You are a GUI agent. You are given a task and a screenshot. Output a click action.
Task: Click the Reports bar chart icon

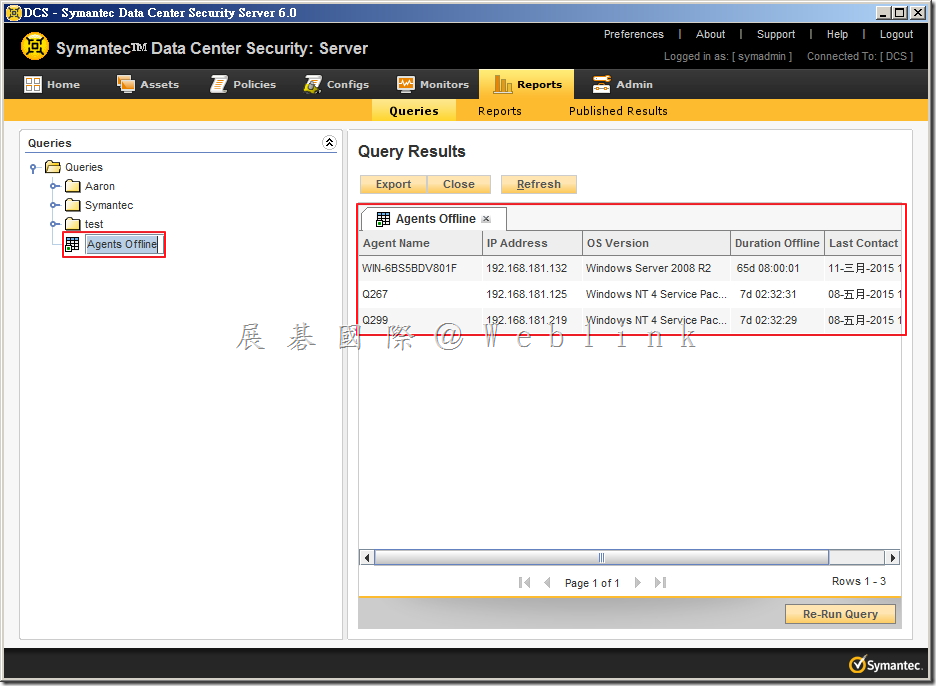[x=502, y=84]
